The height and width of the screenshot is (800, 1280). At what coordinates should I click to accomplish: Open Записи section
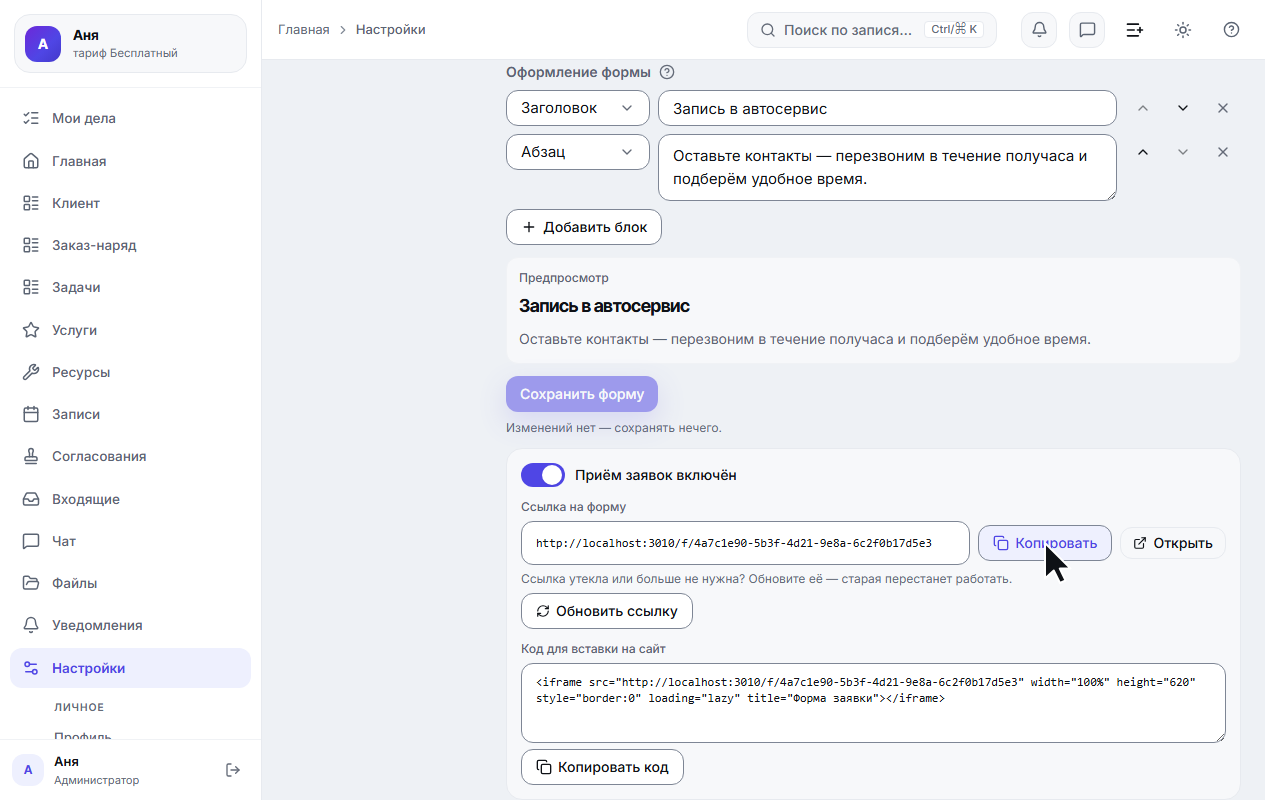130,414
